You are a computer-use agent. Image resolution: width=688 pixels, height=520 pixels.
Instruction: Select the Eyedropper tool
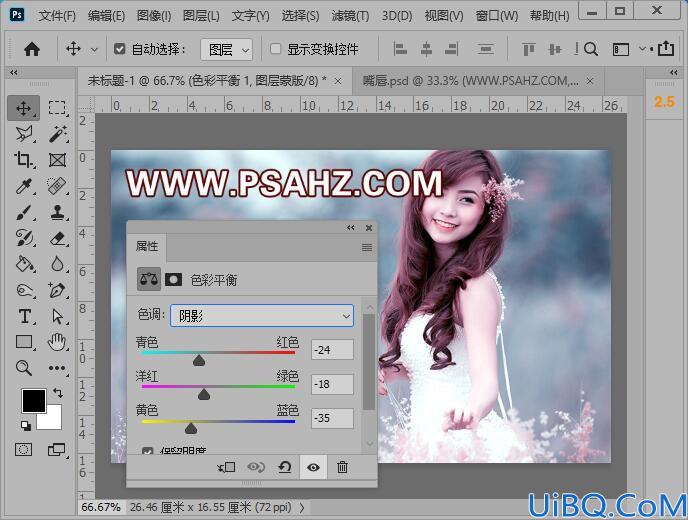pos(24,186)
